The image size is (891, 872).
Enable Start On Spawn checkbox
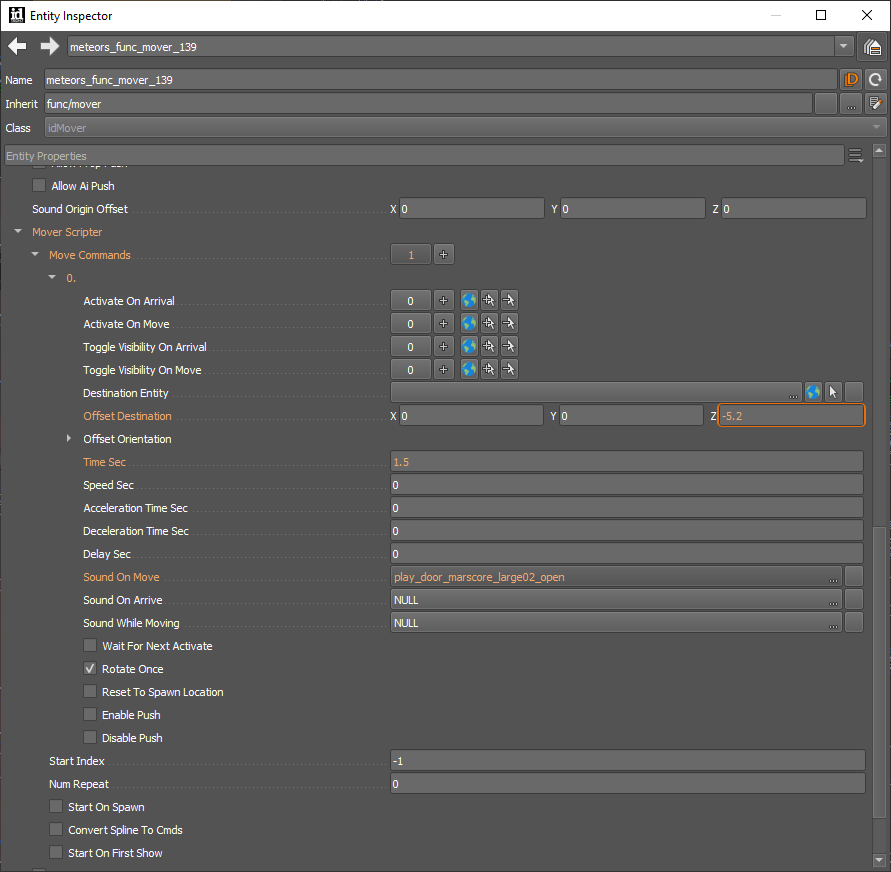point(56,807)
